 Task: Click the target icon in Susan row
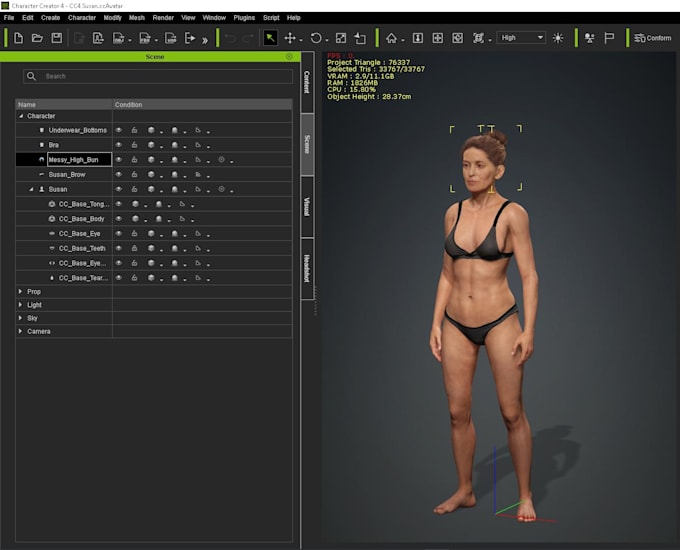click(x=221, y=189)
